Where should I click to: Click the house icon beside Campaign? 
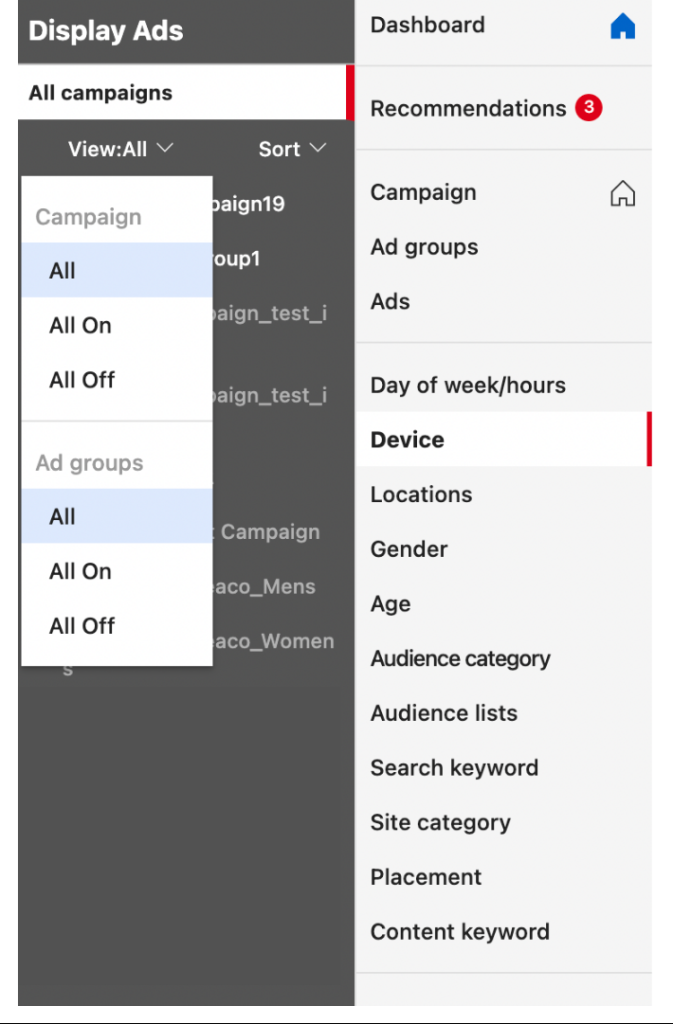coord(623,193)
